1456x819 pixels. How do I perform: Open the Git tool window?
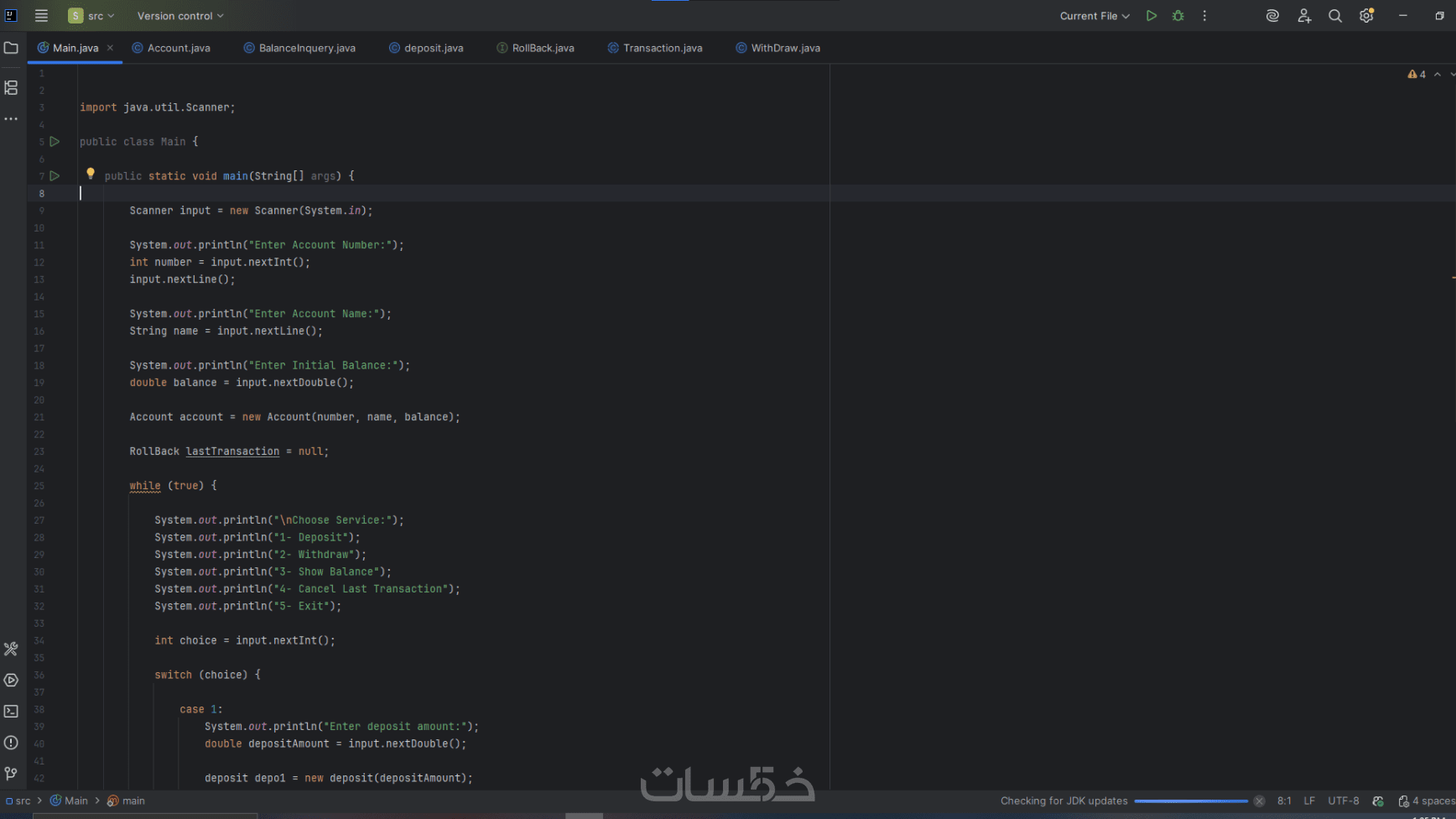pyautogui.click(x=11, y=773)
